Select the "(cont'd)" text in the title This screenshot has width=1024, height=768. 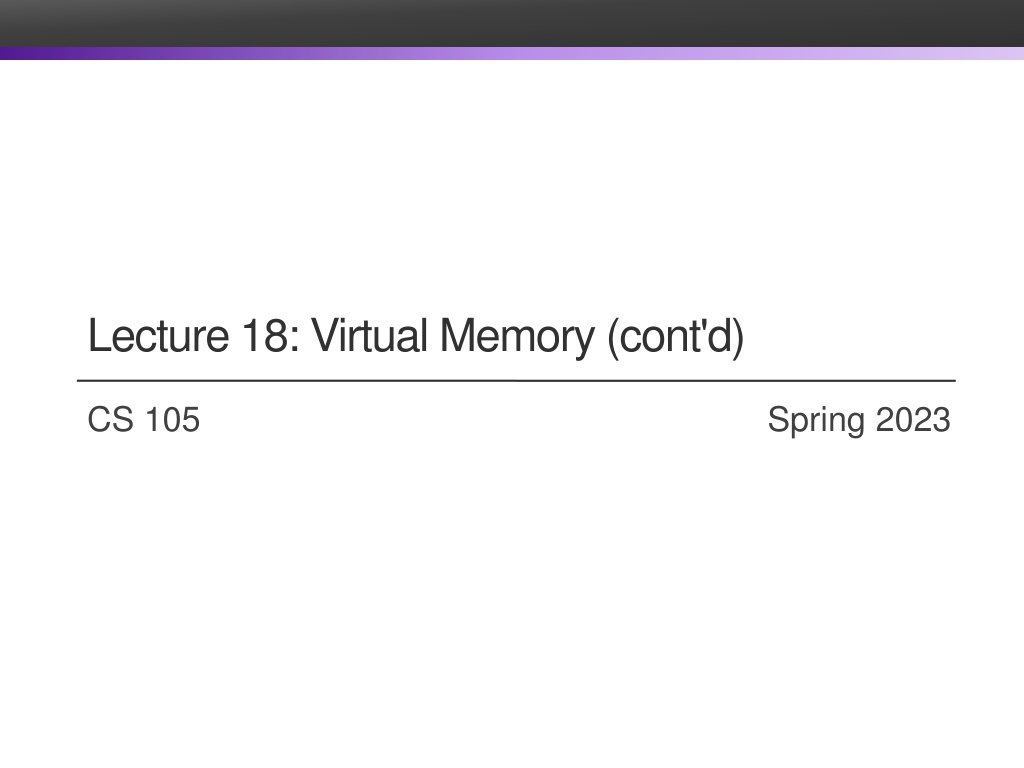[x=675, y=338]
